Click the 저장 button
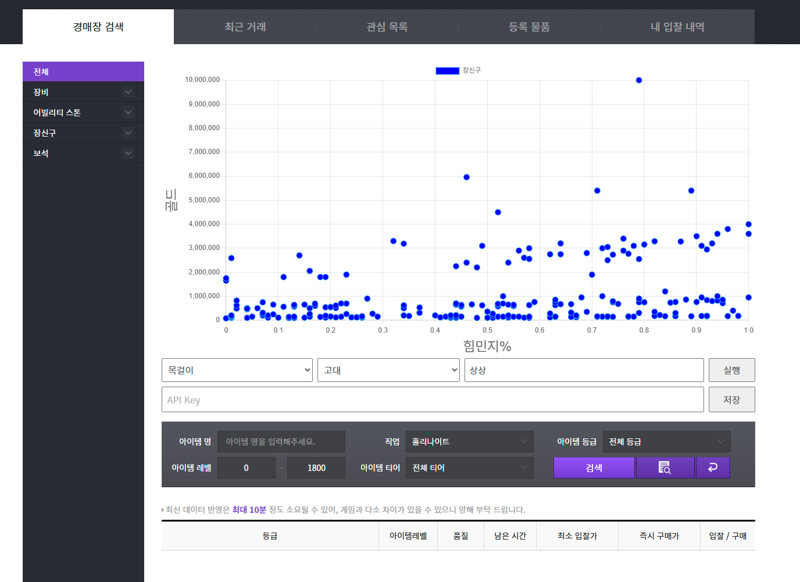This screenshot has width=800, height=582. click(x=732, y=400)
